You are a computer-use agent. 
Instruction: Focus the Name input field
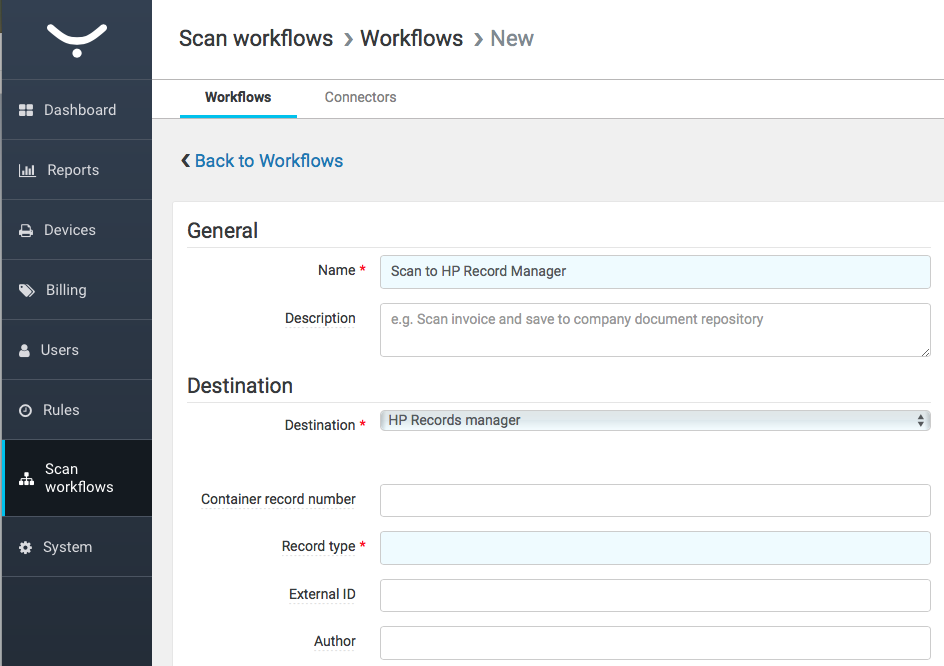(x=655, y=272)
